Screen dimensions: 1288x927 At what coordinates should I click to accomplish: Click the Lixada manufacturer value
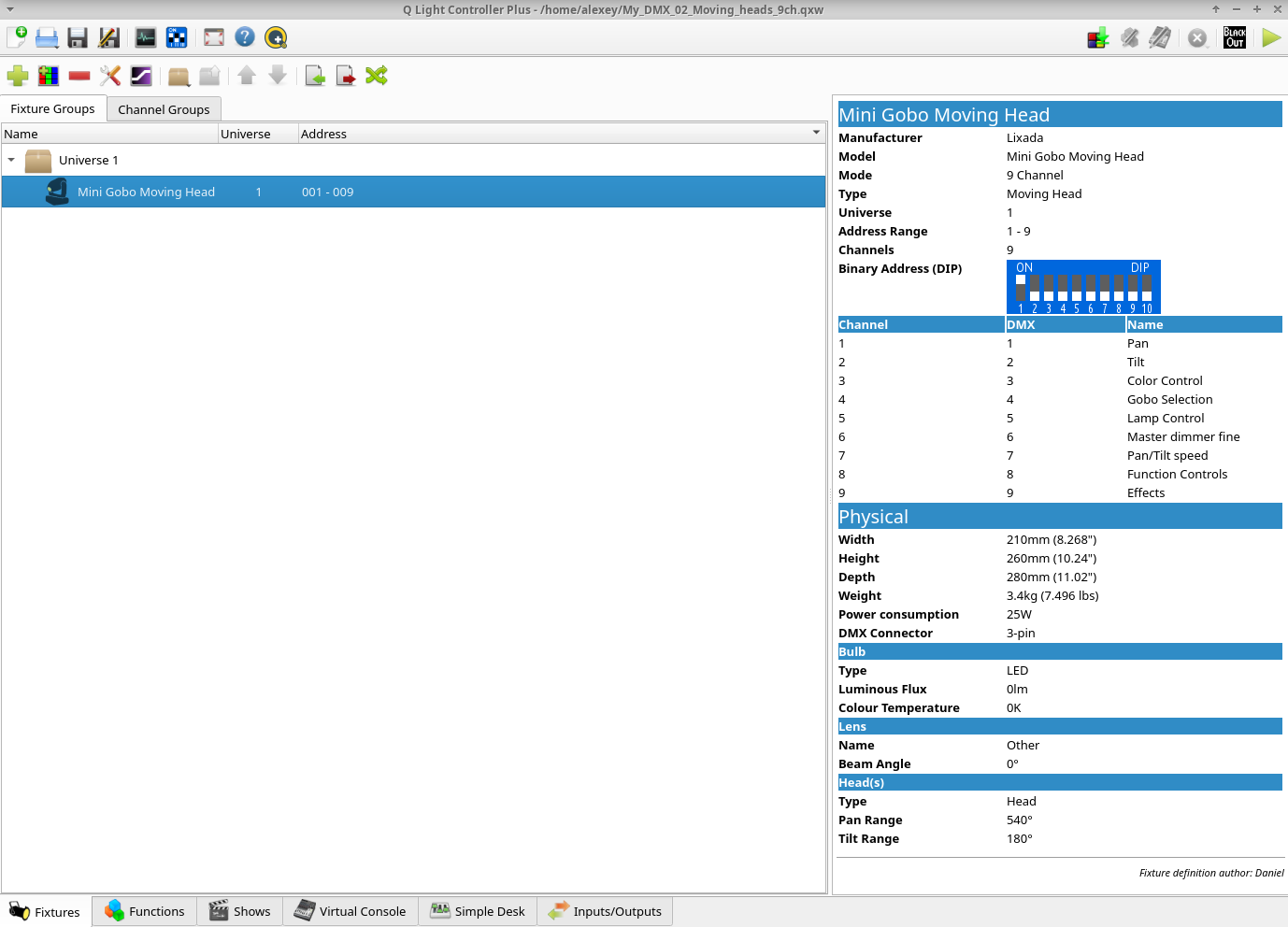(1024, 137)
